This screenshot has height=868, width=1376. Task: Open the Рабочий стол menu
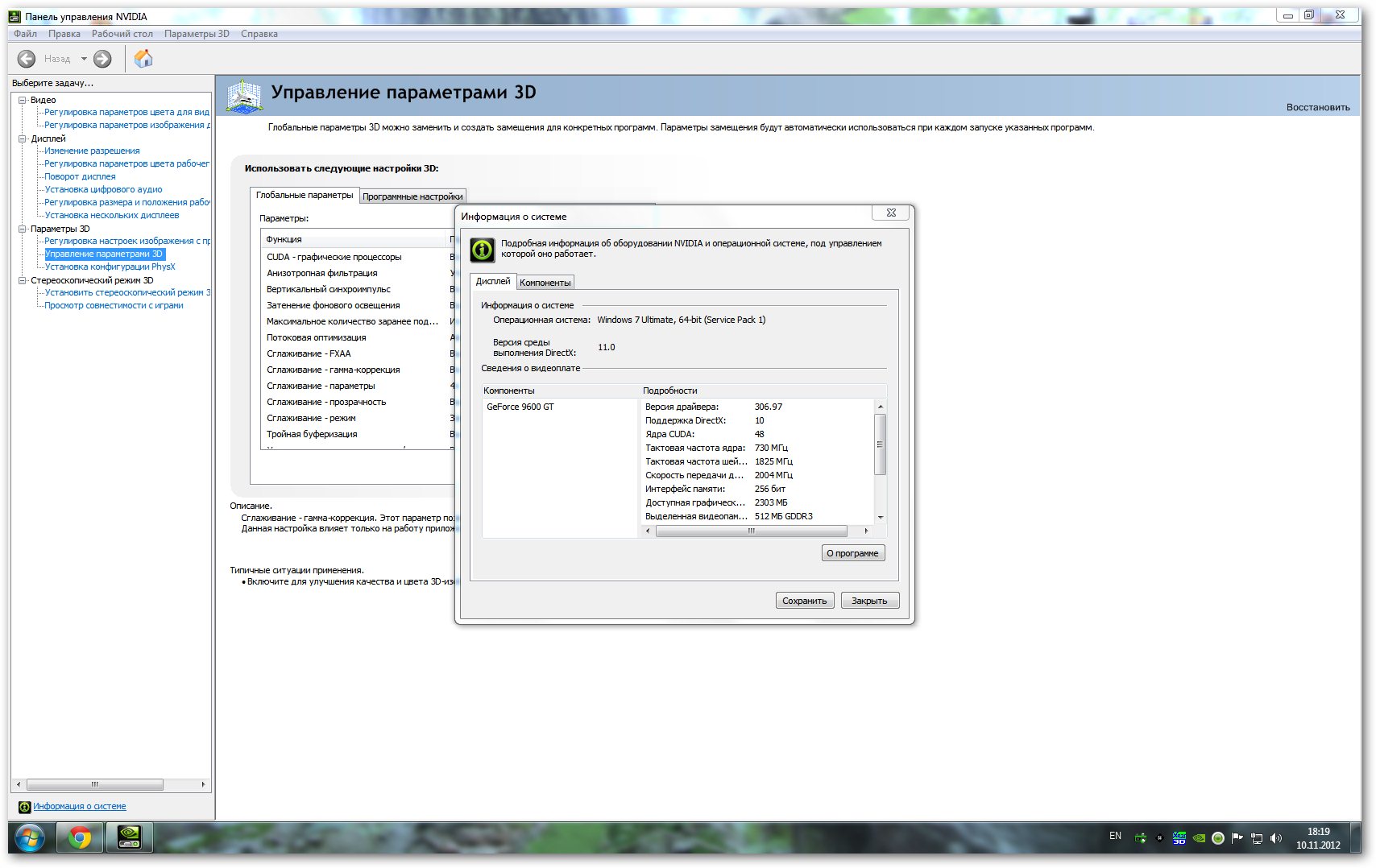tap(122, 34)
